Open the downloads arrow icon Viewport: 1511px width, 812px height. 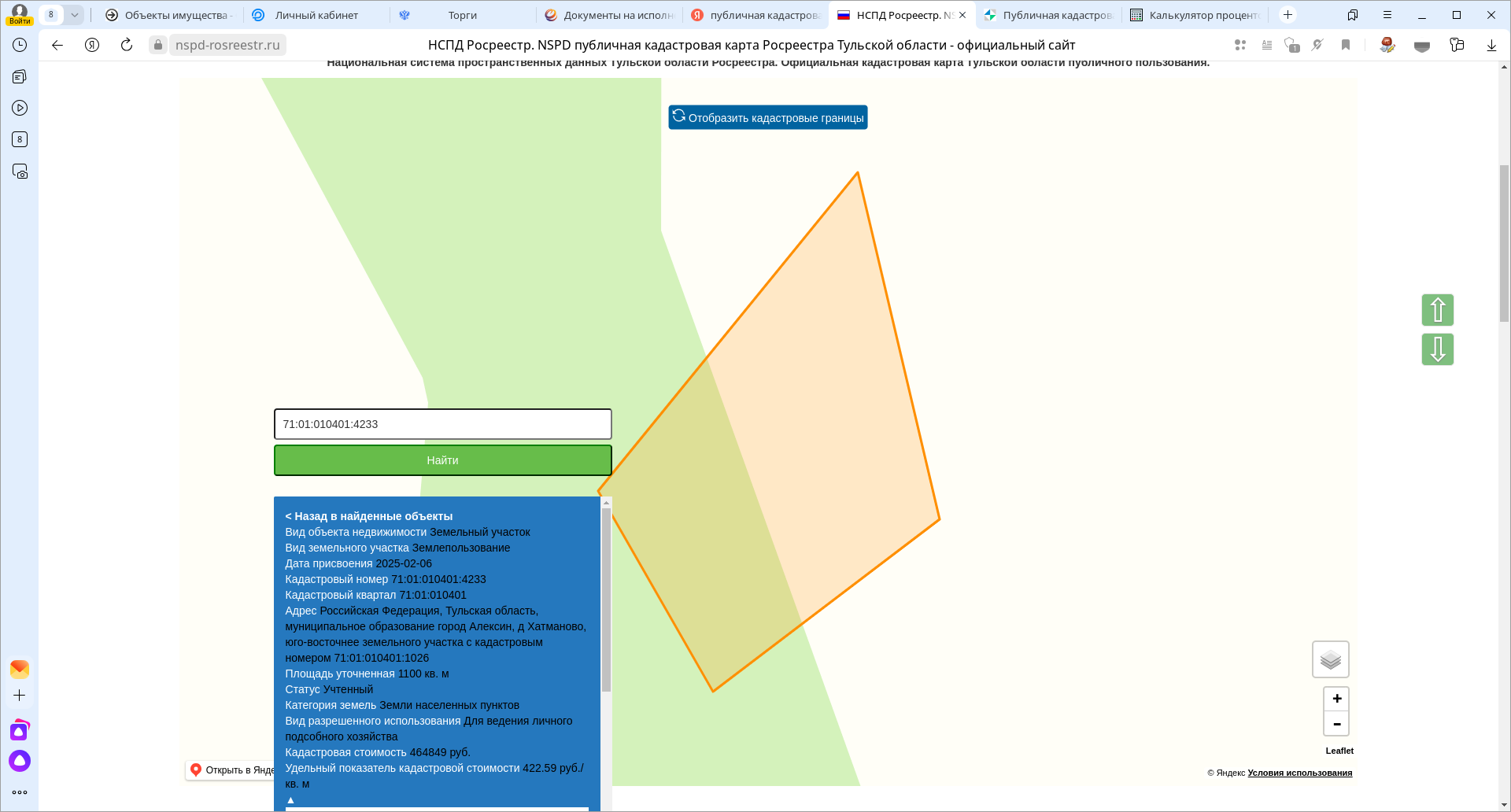(1491, 45)
